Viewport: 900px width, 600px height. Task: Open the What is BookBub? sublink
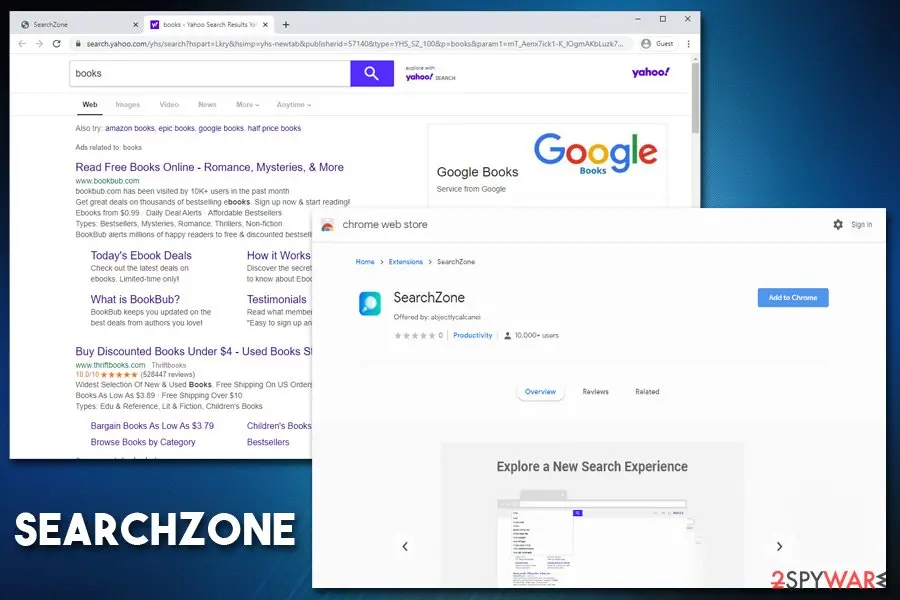point(135,299)
